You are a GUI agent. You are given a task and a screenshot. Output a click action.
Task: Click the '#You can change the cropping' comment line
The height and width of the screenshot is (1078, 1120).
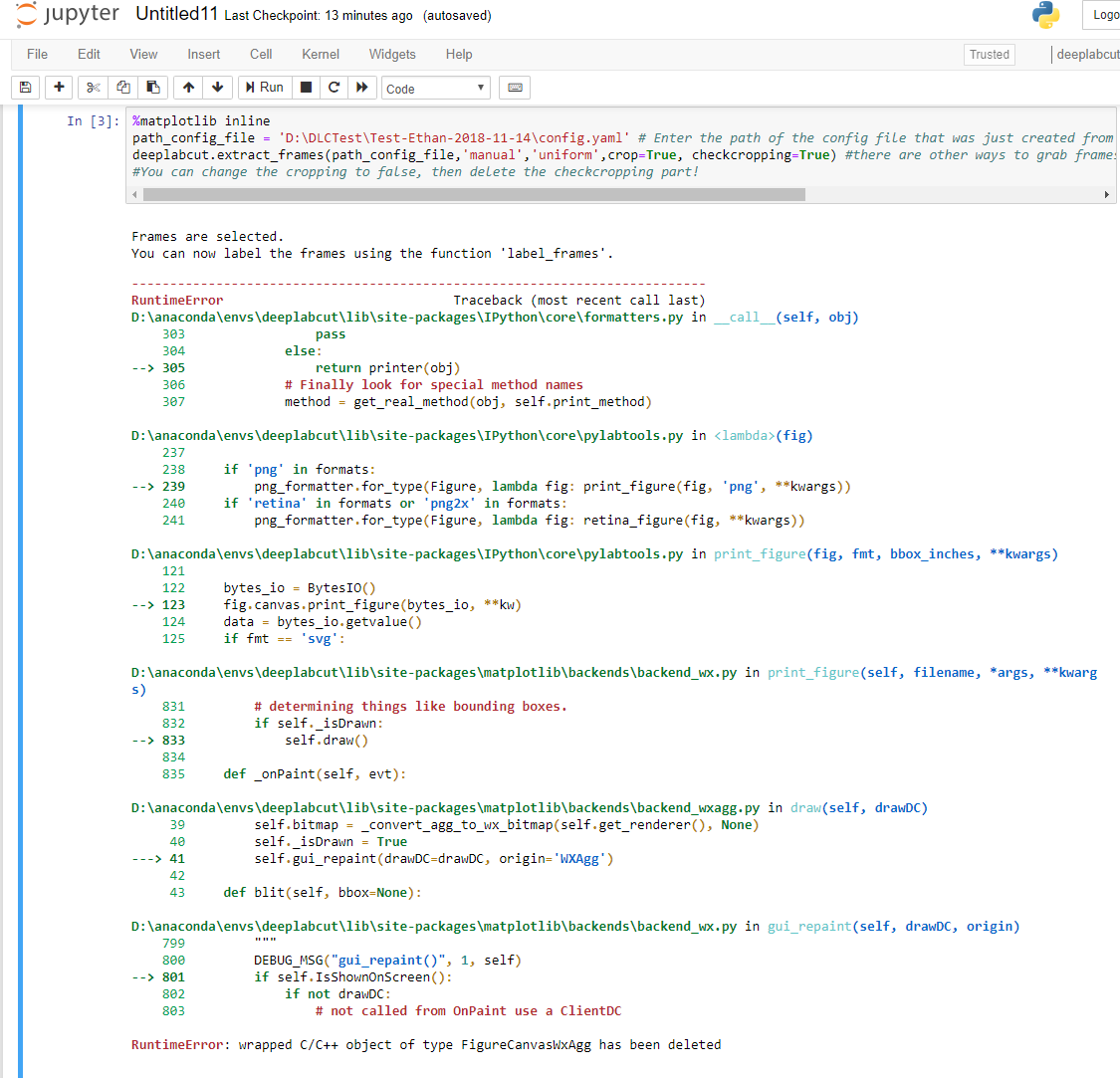point(415,171)
